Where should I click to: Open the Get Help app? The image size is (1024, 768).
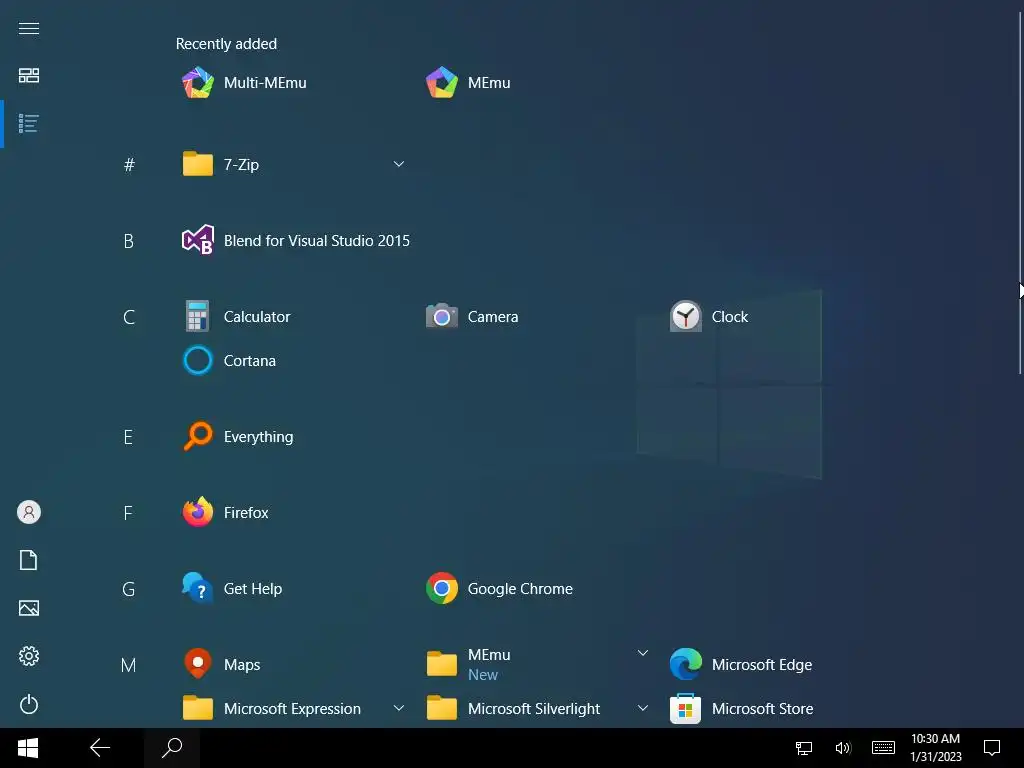232,588
